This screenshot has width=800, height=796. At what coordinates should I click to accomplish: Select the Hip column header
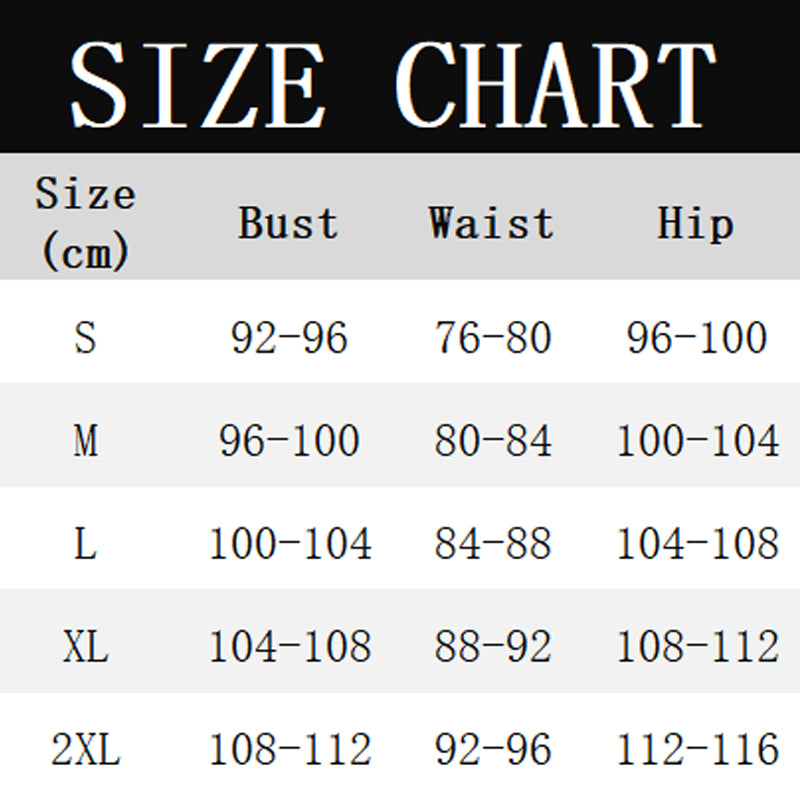pos(695,222)
